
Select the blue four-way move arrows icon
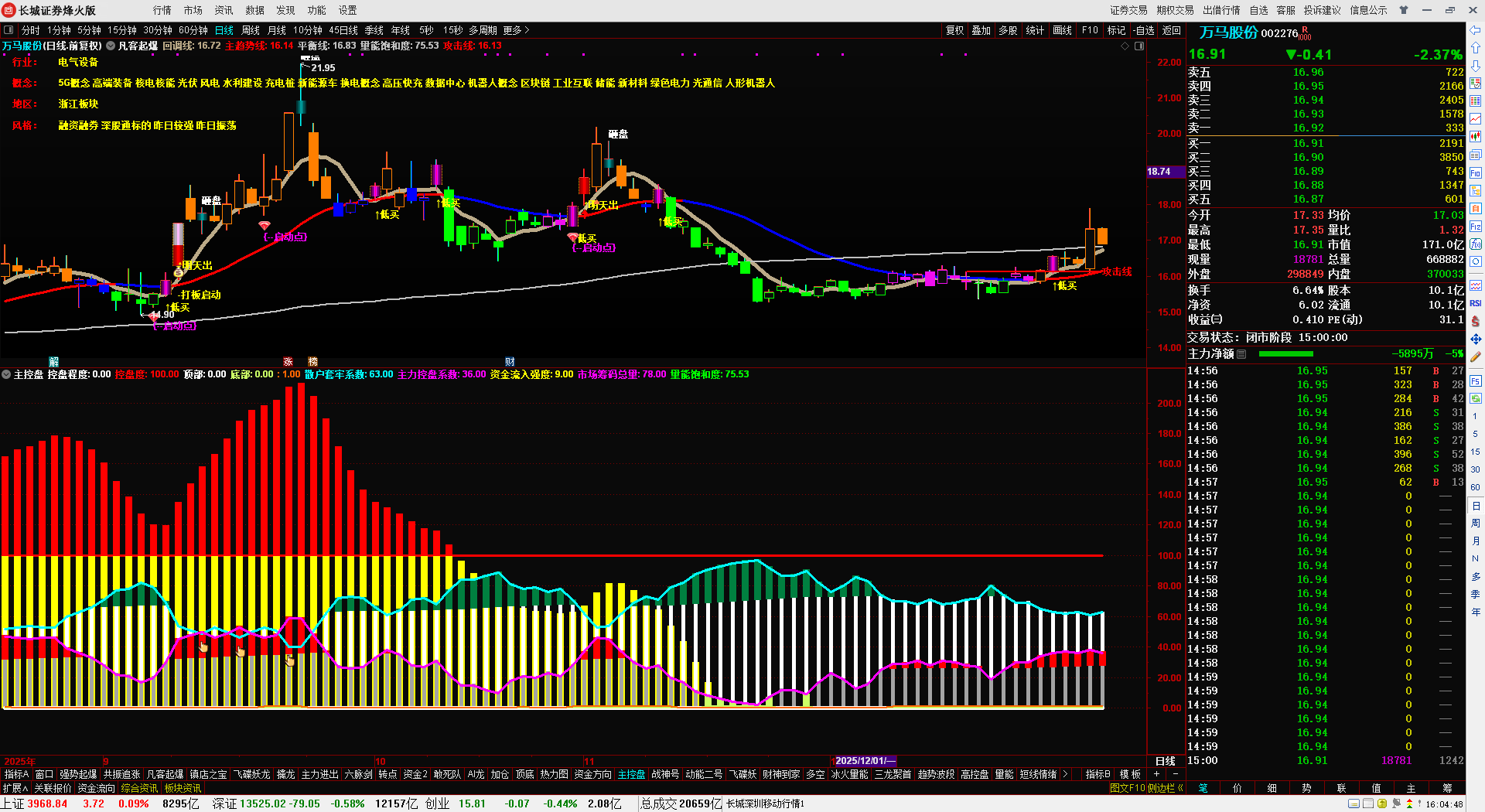pyautogui.click(x=1475, y=339)
